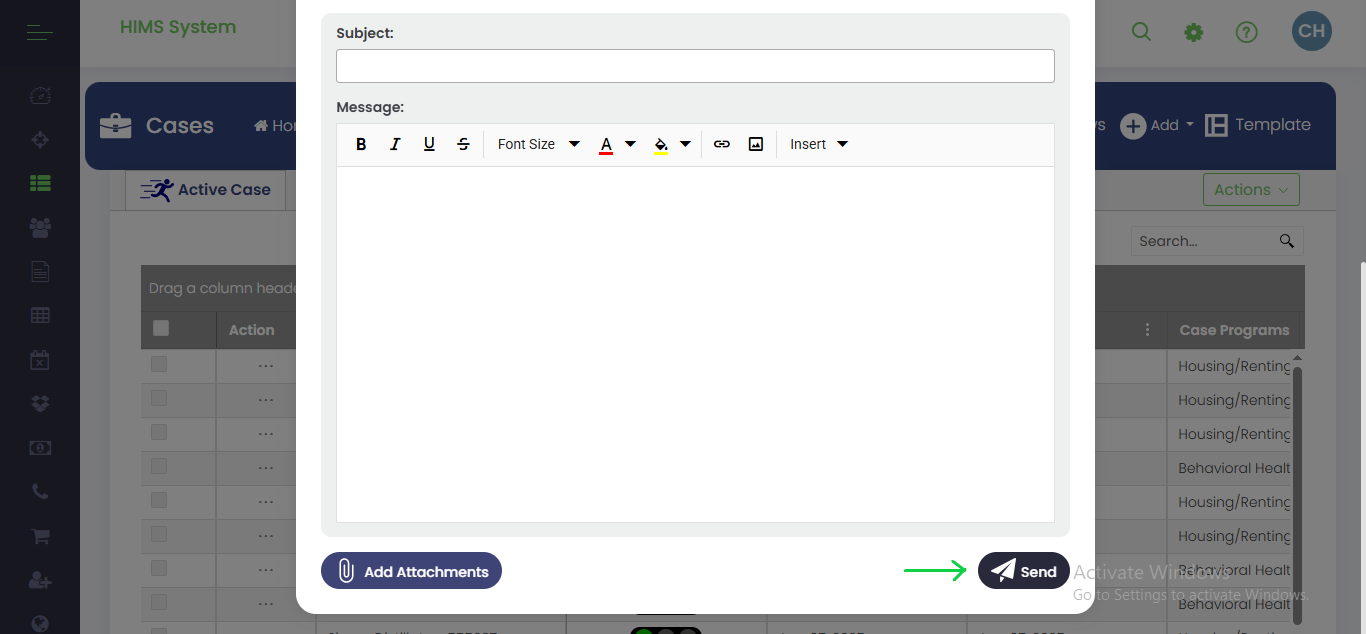
Task: Expand the Insert dropdown in editor
Action: point(819,144)
